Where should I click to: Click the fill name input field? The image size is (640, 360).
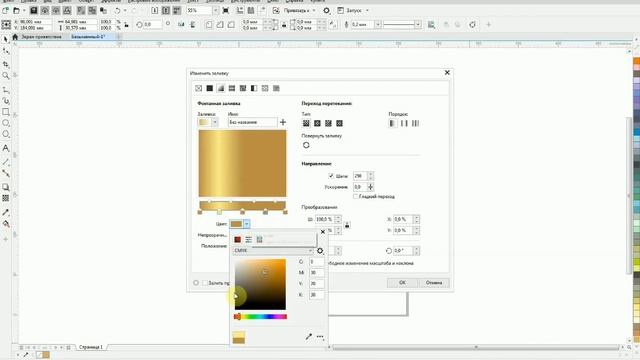[252, 122]
